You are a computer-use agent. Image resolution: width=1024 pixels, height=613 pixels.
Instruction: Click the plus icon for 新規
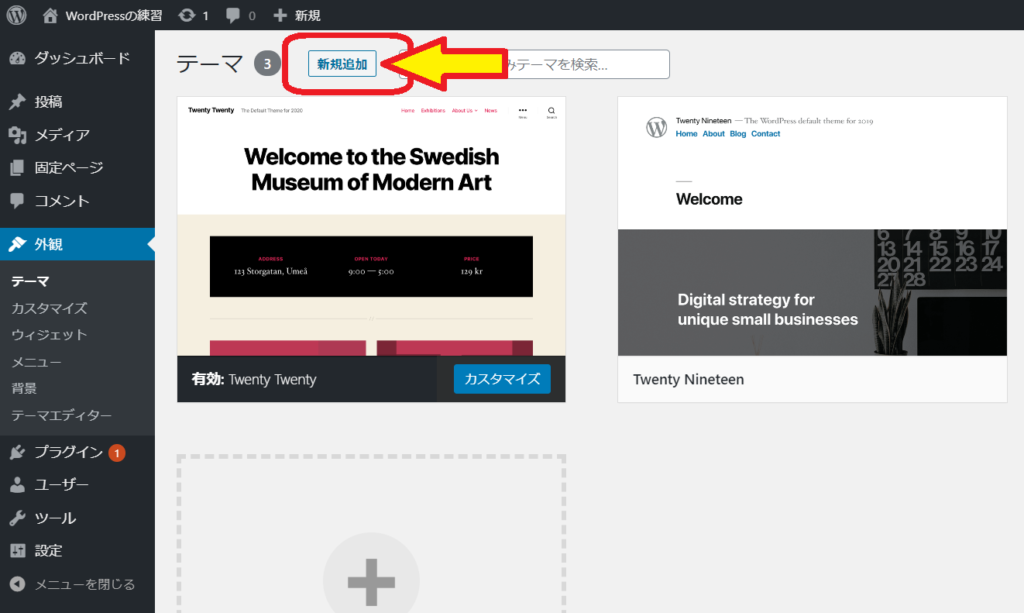pyautogui.click(x=280, y=15)
